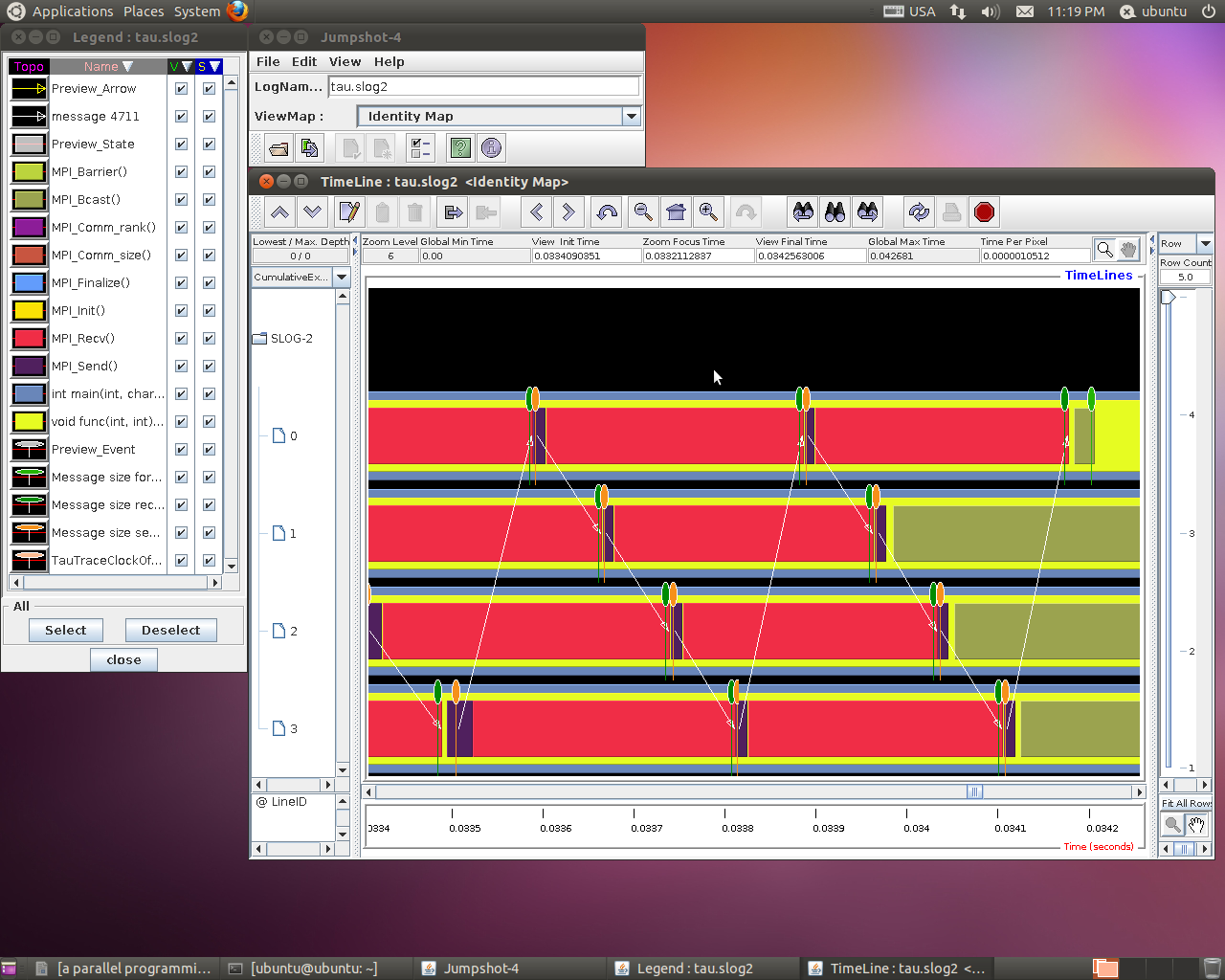Toggle visibility checkbox for MPI_Send()
This screenshot has width=1225, height=980.
[x=181, y=366]
